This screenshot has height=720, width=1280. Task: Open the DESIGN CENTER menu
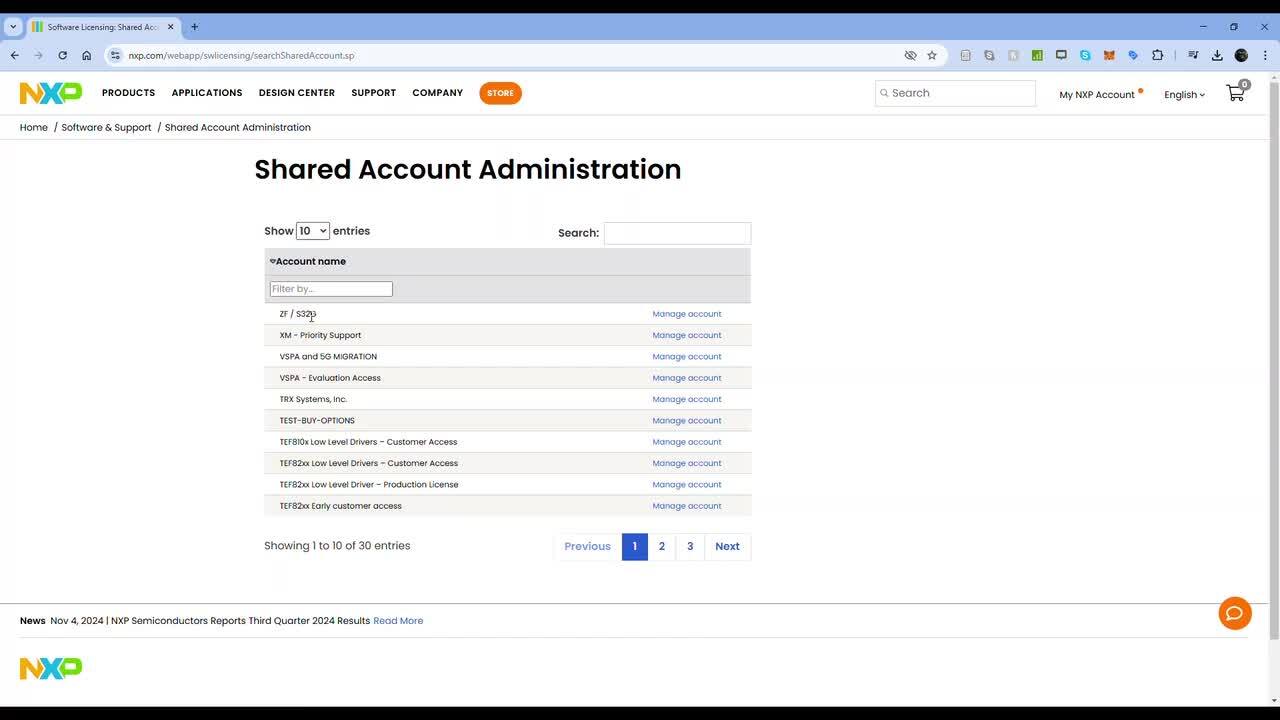pyautogui.click(x=296, y=93)
